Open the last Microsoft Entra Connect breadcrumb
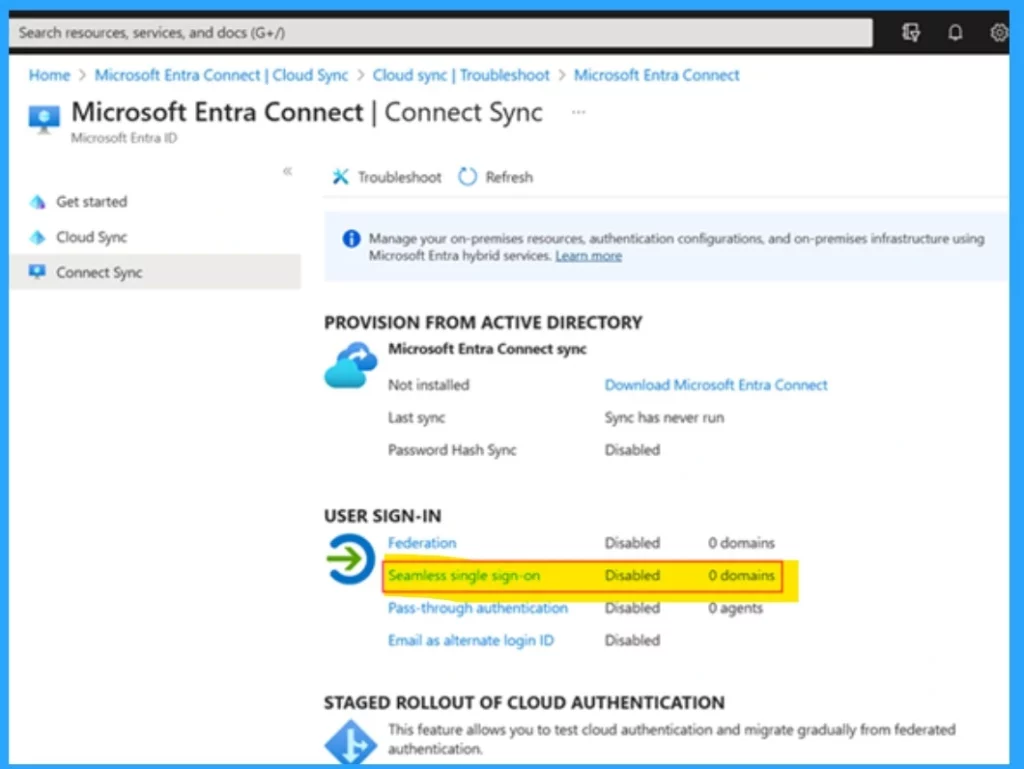Screen dimensions: 1024x769 tap(656, 75)
